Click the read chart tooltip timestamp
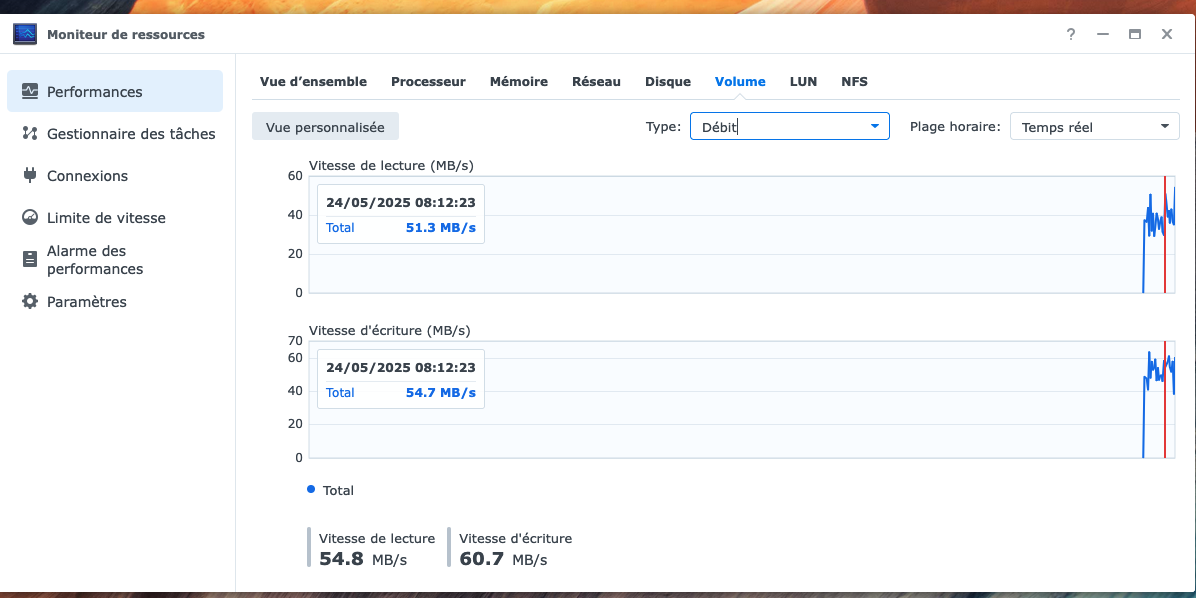1196x598 pixels. click(400, 202)
